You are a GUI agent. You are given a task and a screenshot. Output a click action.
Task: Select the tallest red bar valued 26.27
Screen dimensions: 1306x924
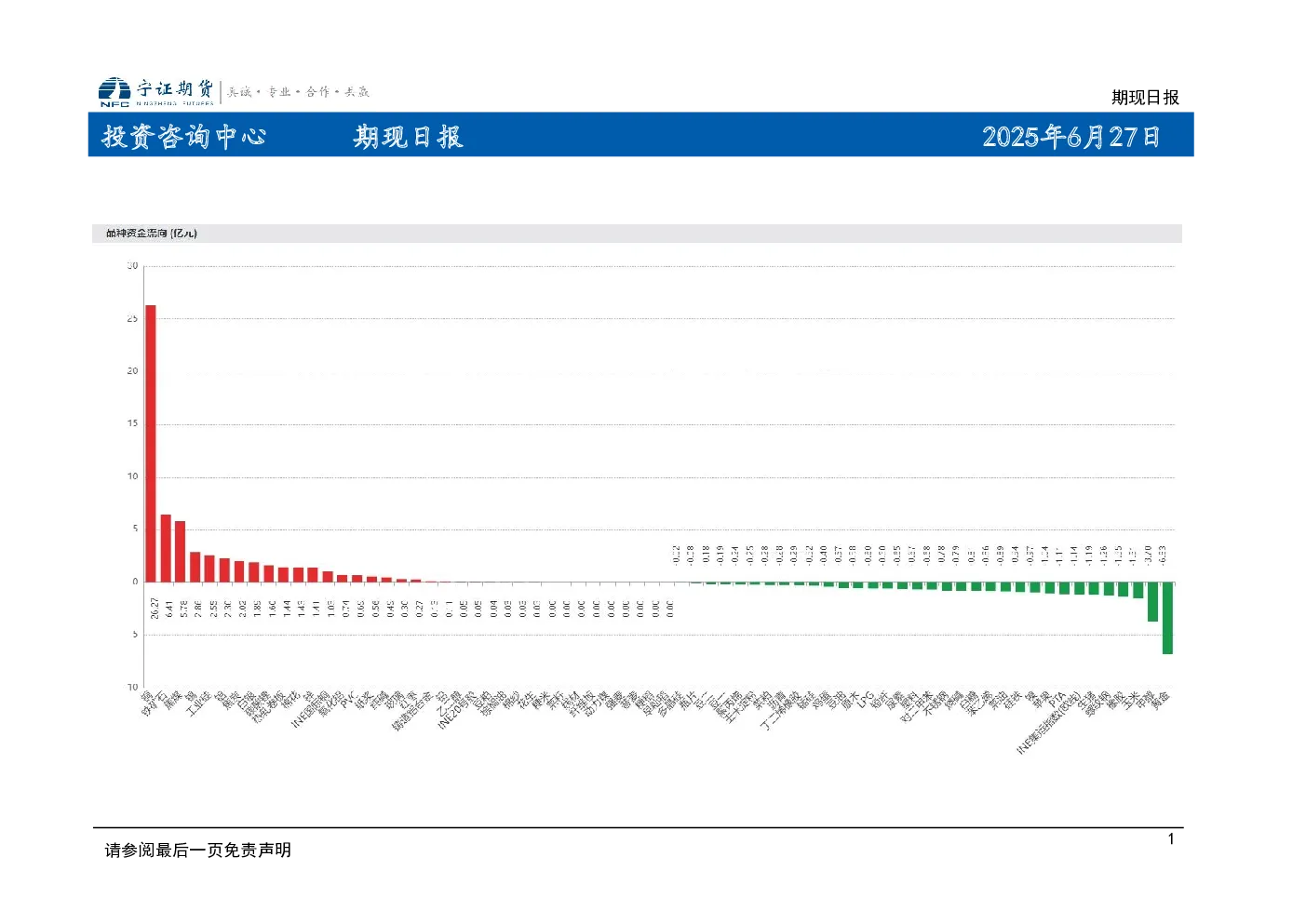151,443
